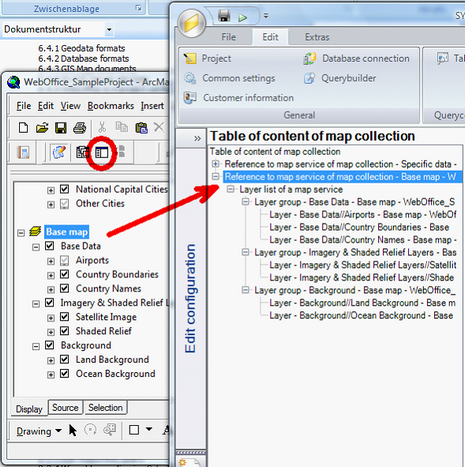
Task: Click the Edit configuration vertical label
Action: coord(190,299)
